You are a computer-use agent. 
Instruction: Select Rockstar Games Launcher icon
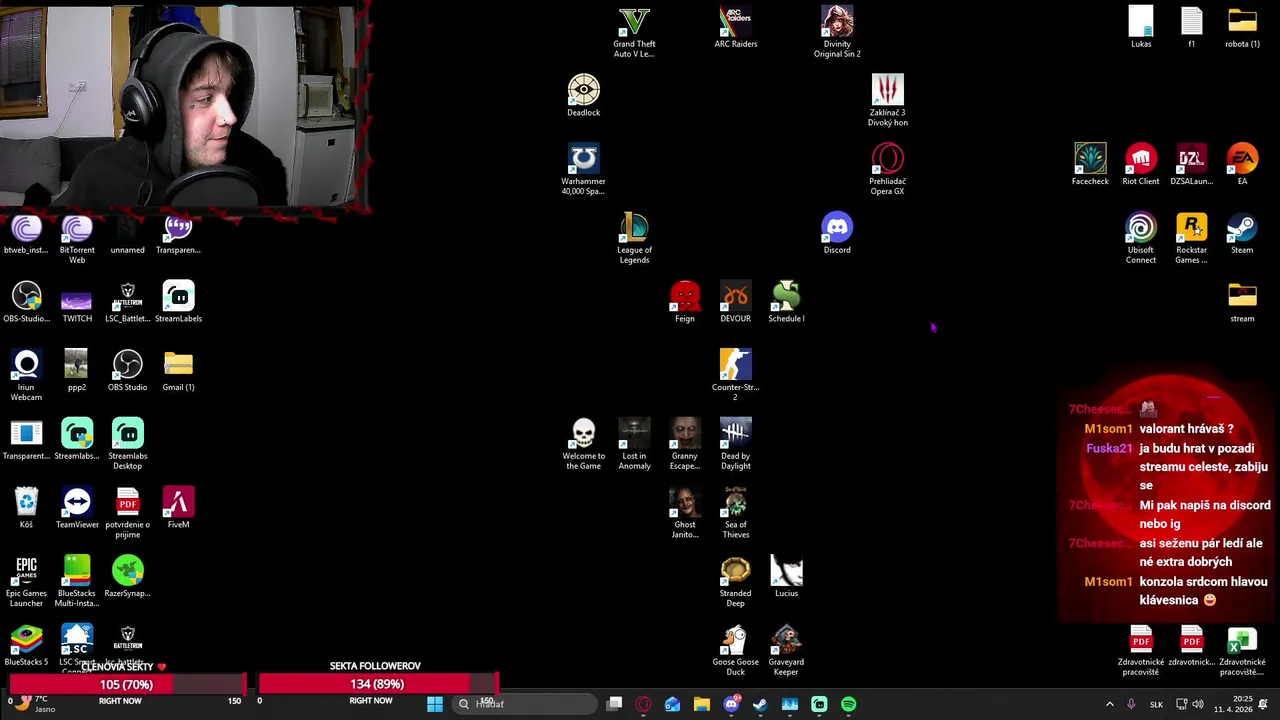coord(1191,238)
